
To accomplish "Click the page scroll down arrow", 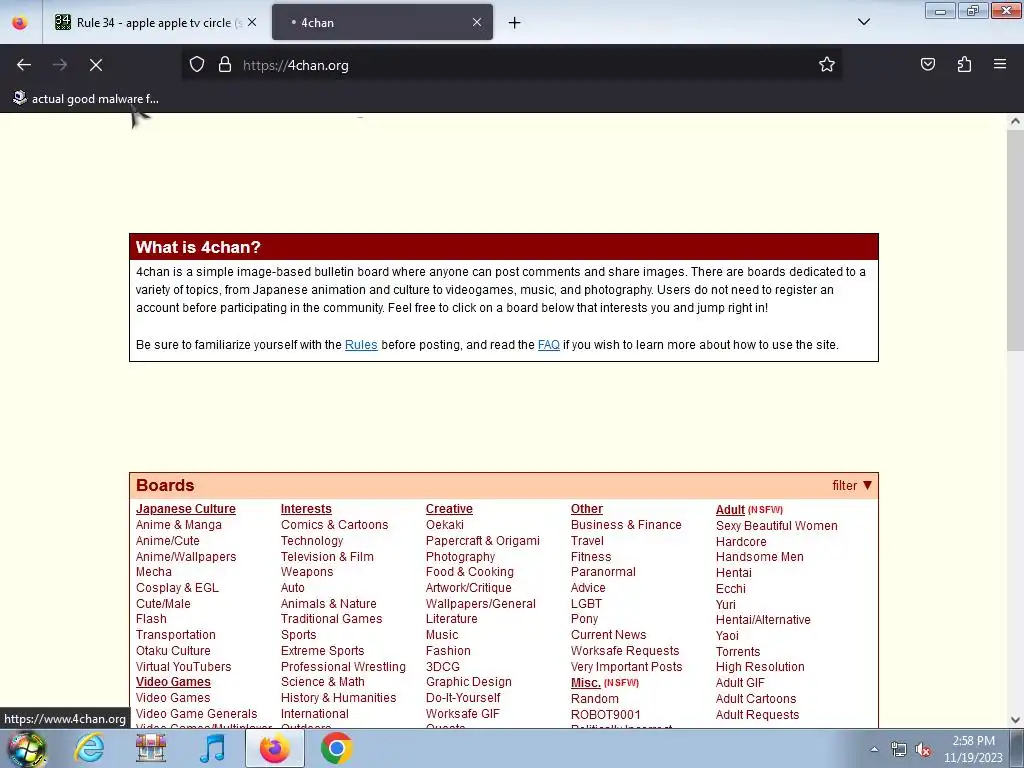I will pos(1015,720).
